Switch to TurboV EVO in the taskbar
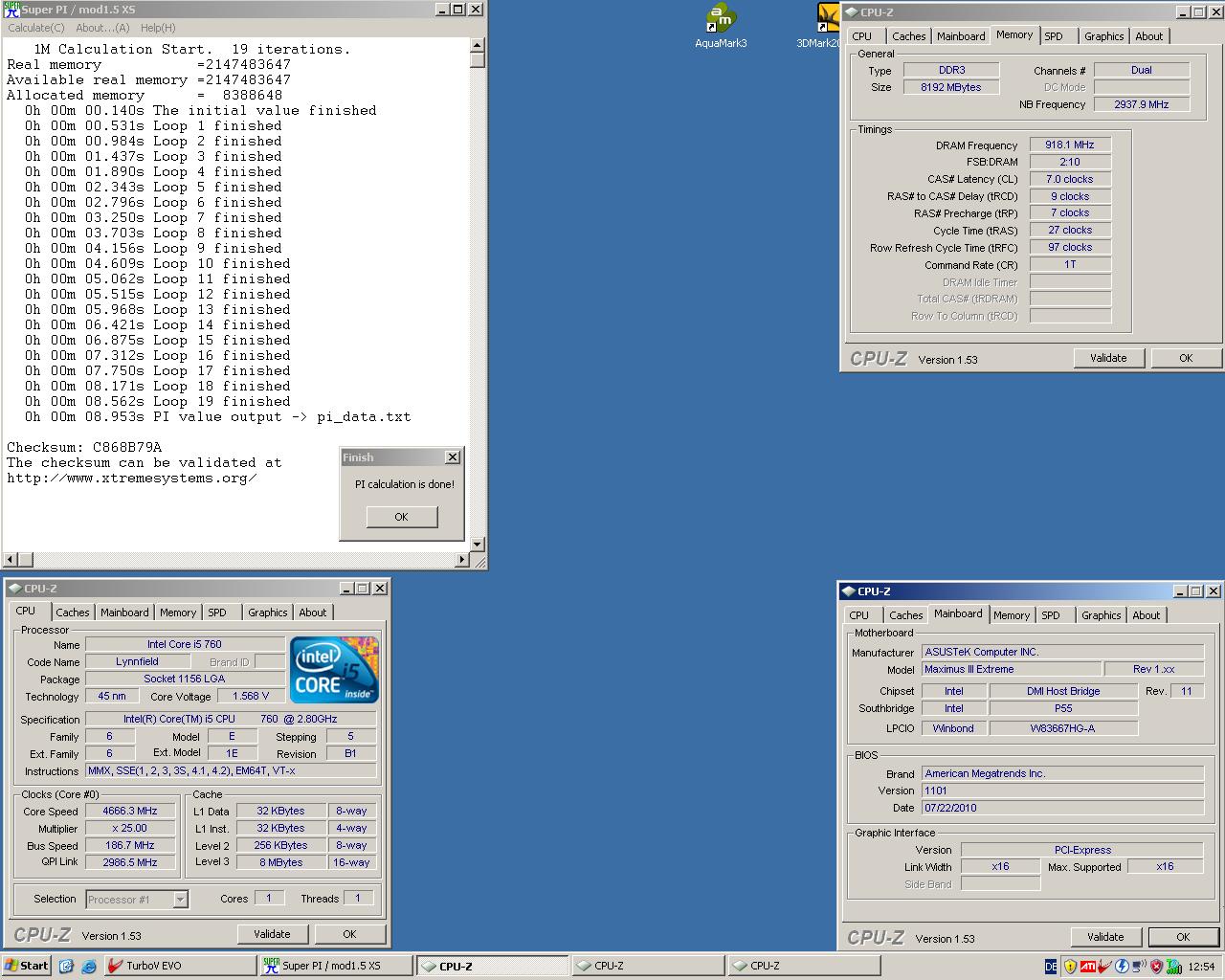 point(180,966)
